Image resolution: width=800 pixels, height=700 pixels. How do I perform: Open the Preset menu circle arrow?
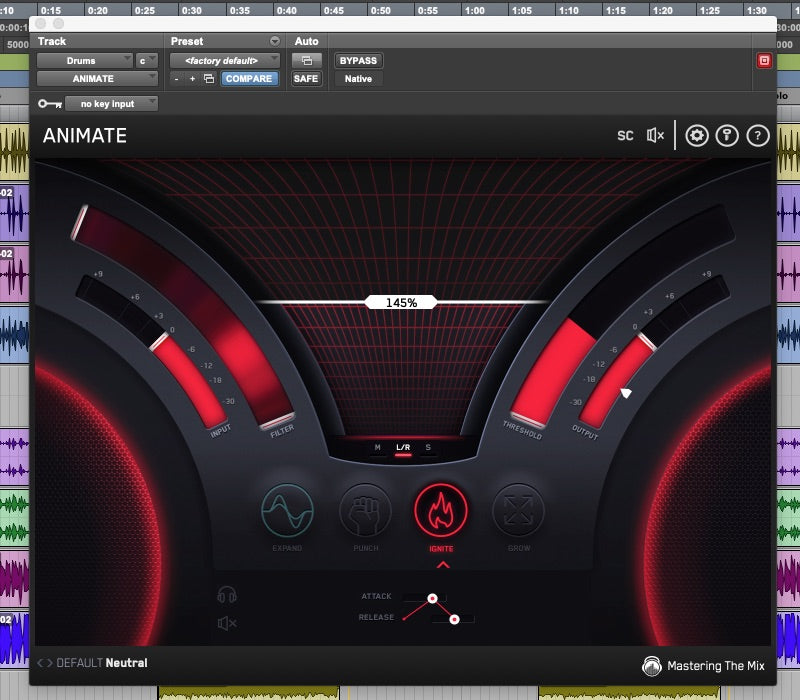275,41
